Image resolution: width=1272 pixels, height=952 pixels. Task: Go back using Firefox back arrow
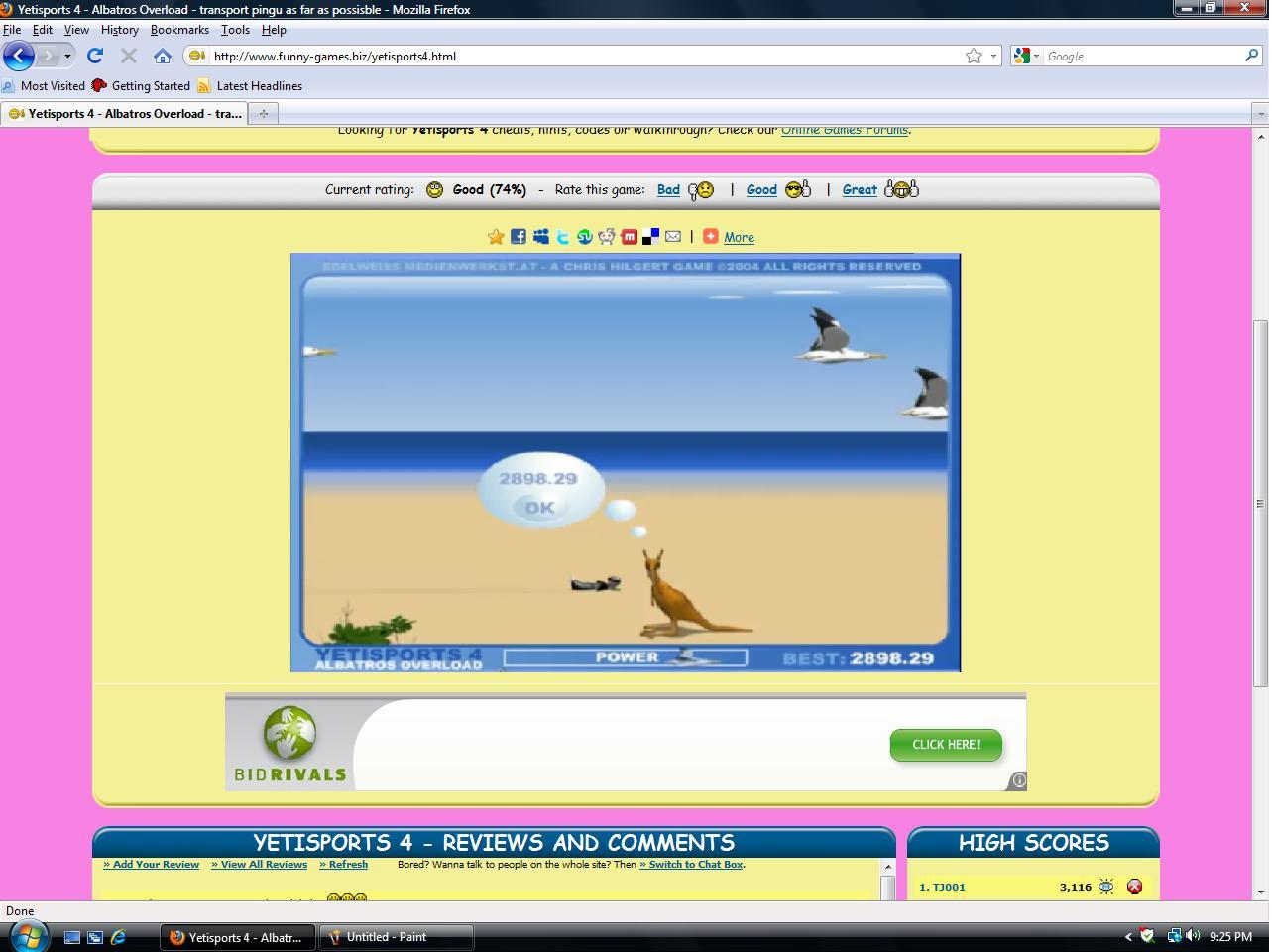[18, 56]
